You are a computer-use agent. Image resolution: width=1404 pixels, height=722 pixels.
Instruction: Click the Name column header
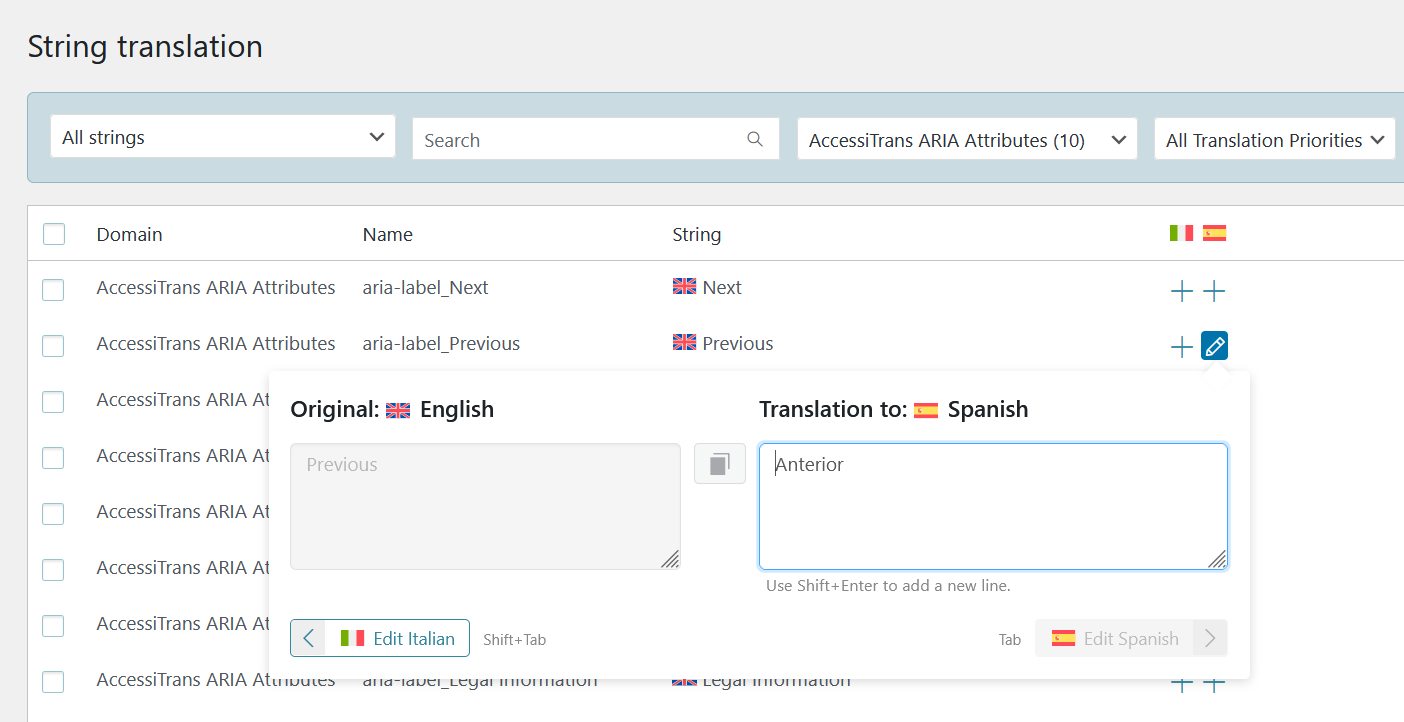[x=388, y=234]
